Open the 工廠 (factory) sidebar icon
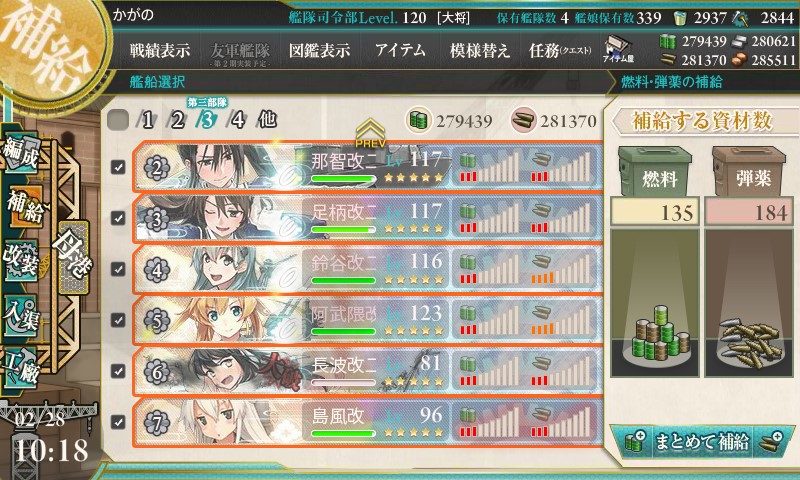This screenshot has width=800, height=480. [x=21, y=368]
